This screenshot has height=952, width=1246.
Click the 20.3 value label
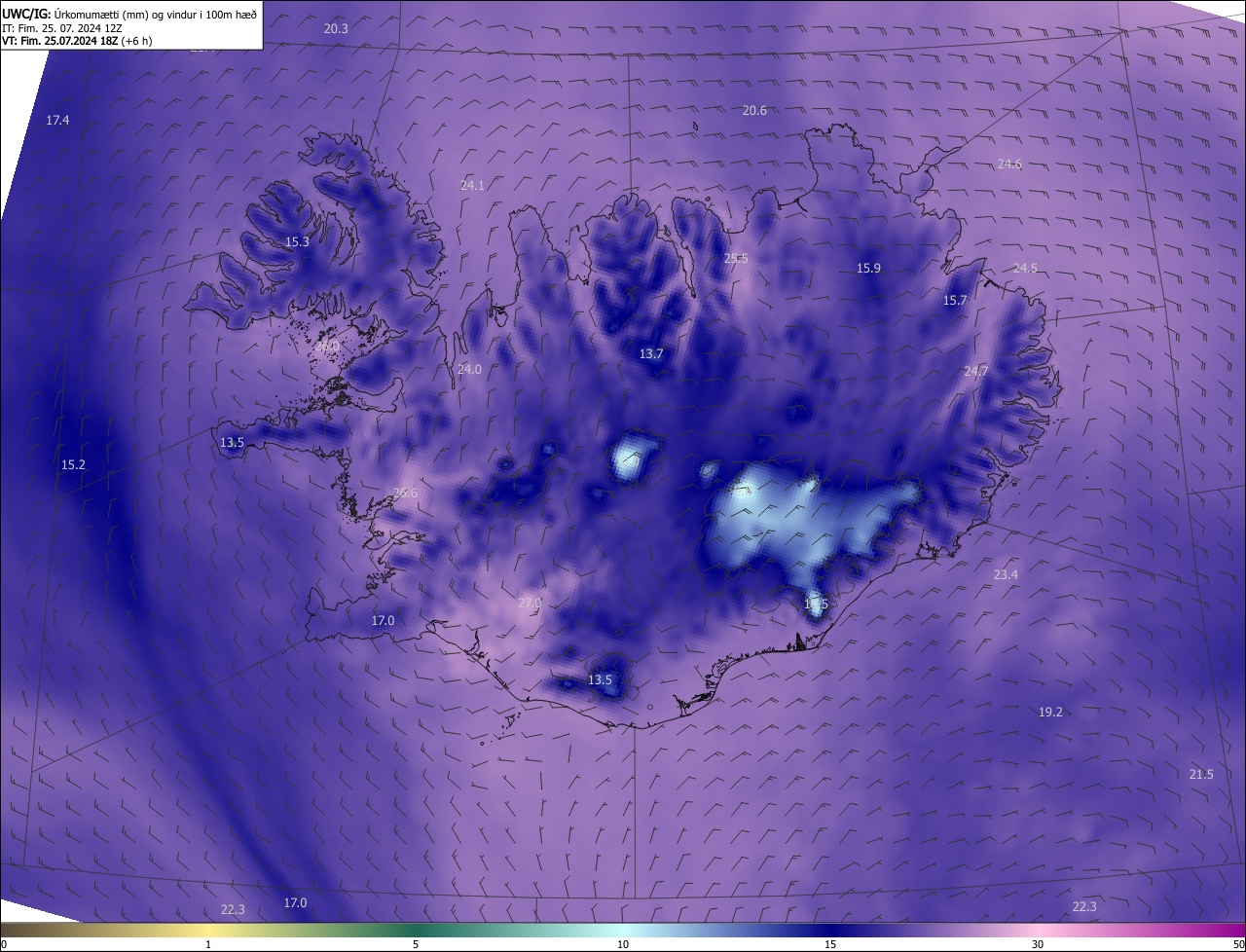tap(336, 29)
